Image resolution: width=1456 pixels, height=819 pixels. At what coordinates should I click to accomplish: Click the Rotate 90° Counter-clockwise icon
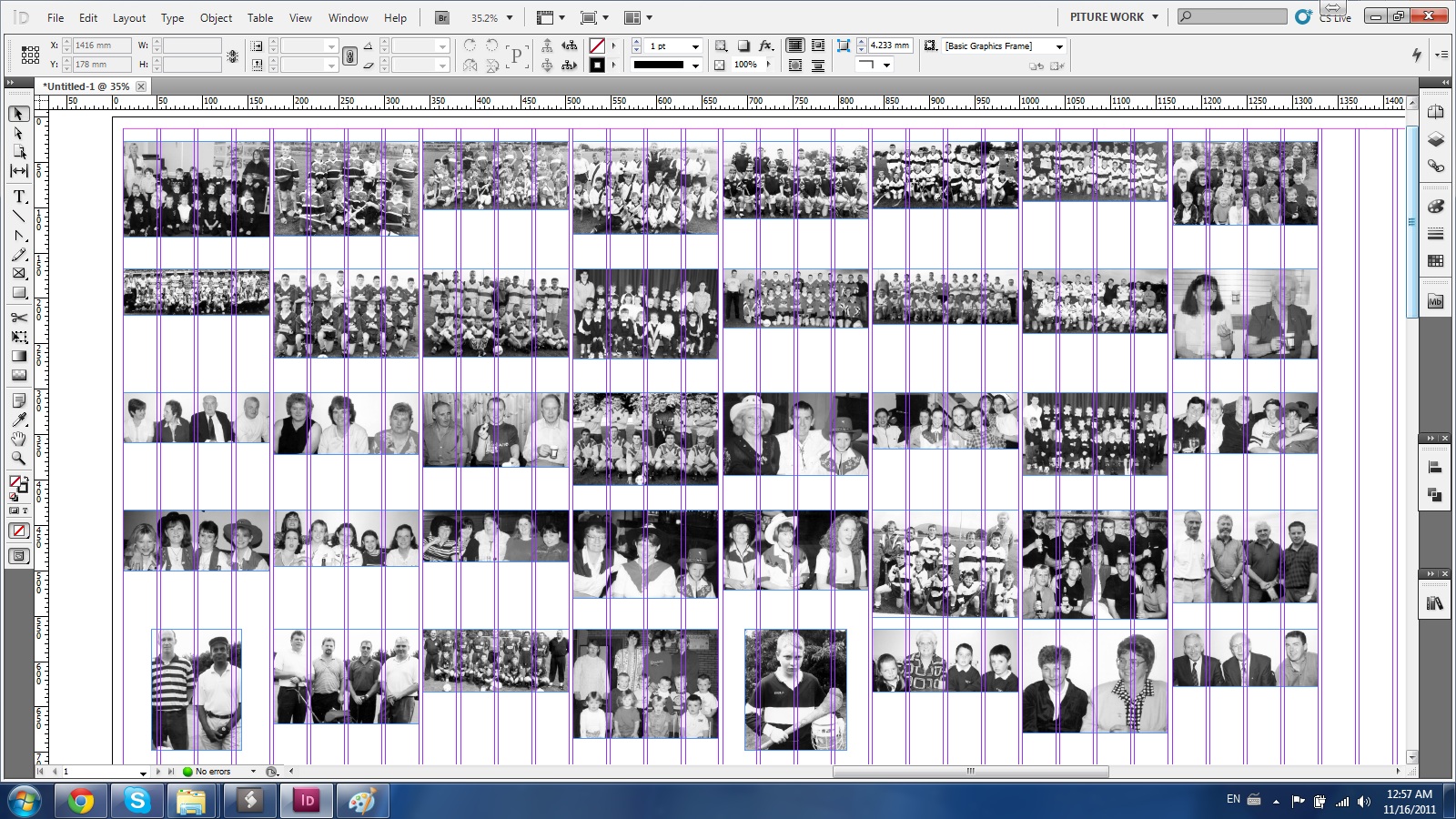click(x=492, y=45)
